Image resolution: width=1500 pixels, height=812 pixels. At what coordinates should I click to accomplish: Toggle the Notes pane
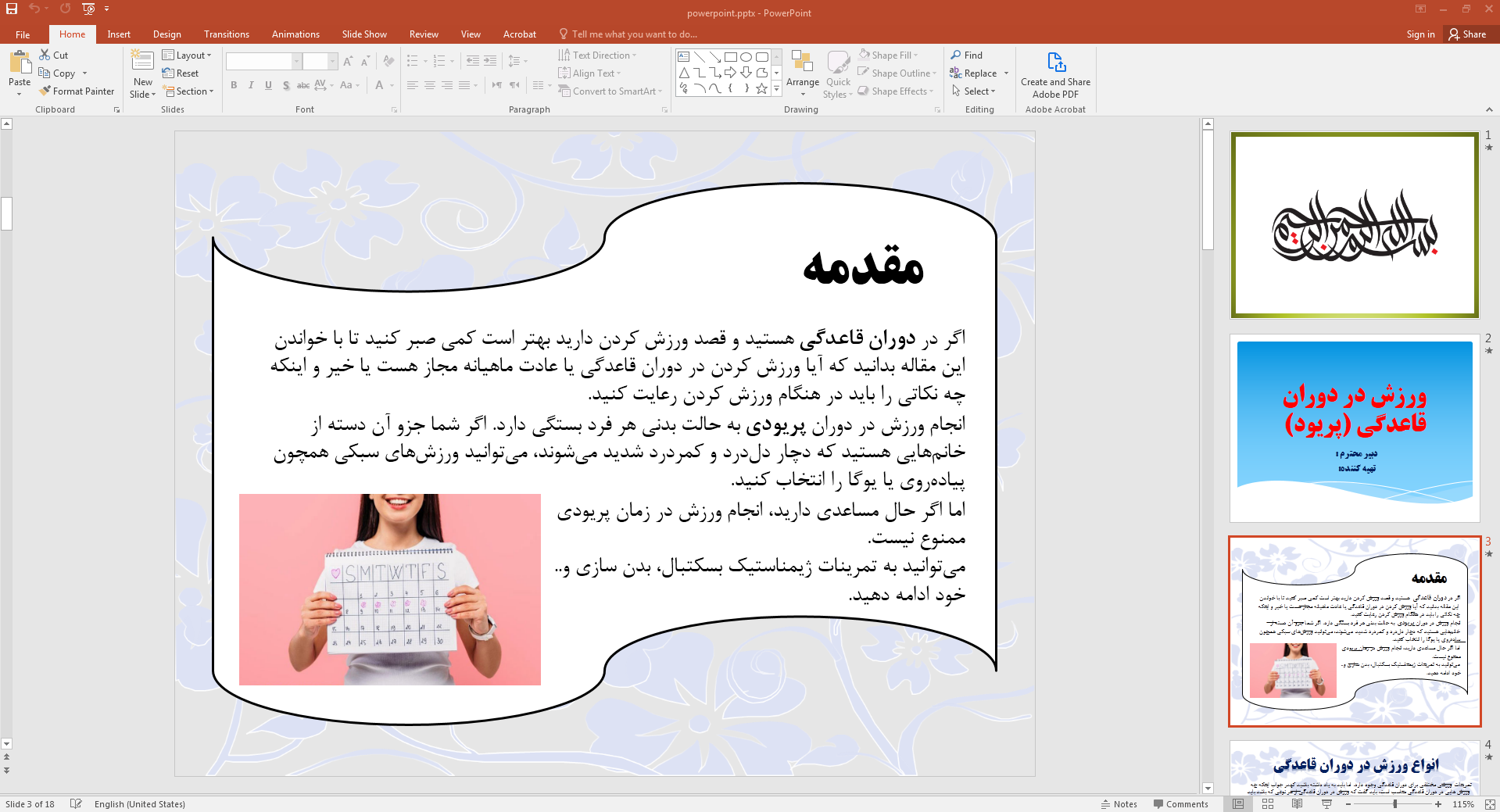[x=1119, y=803]
